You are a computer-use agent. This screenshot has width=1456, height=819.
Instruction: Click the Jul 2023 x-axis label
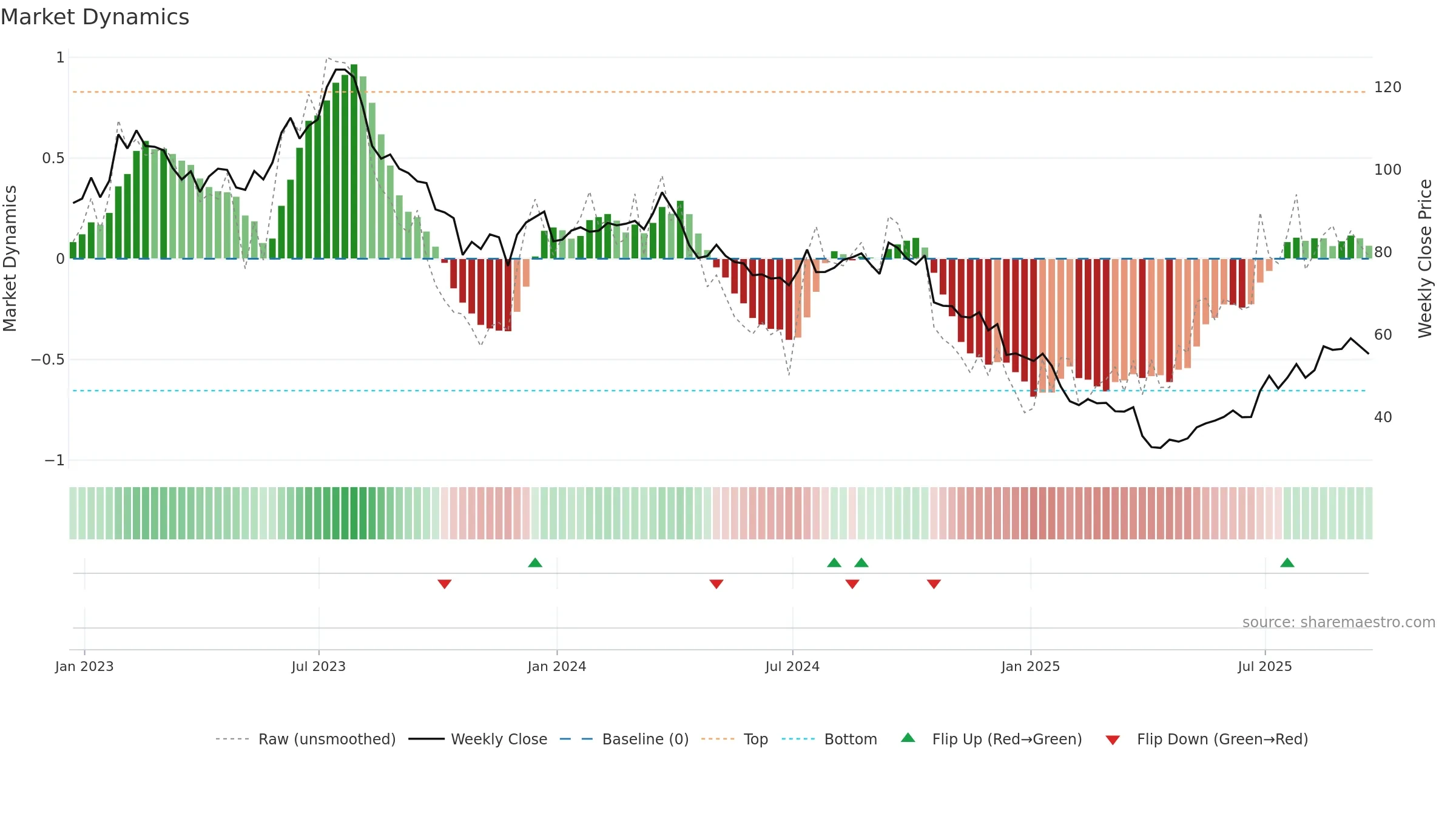(x=318, y=666)
